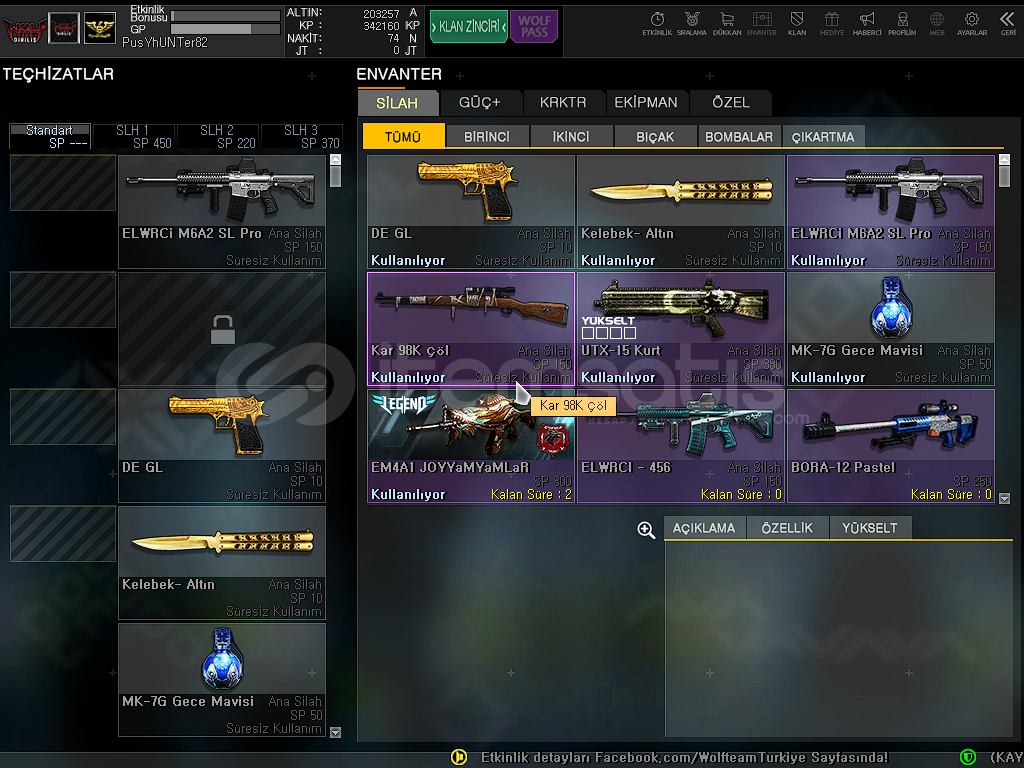Select the Standart loadout tab
1024x768 pixels.
point(50,136)
